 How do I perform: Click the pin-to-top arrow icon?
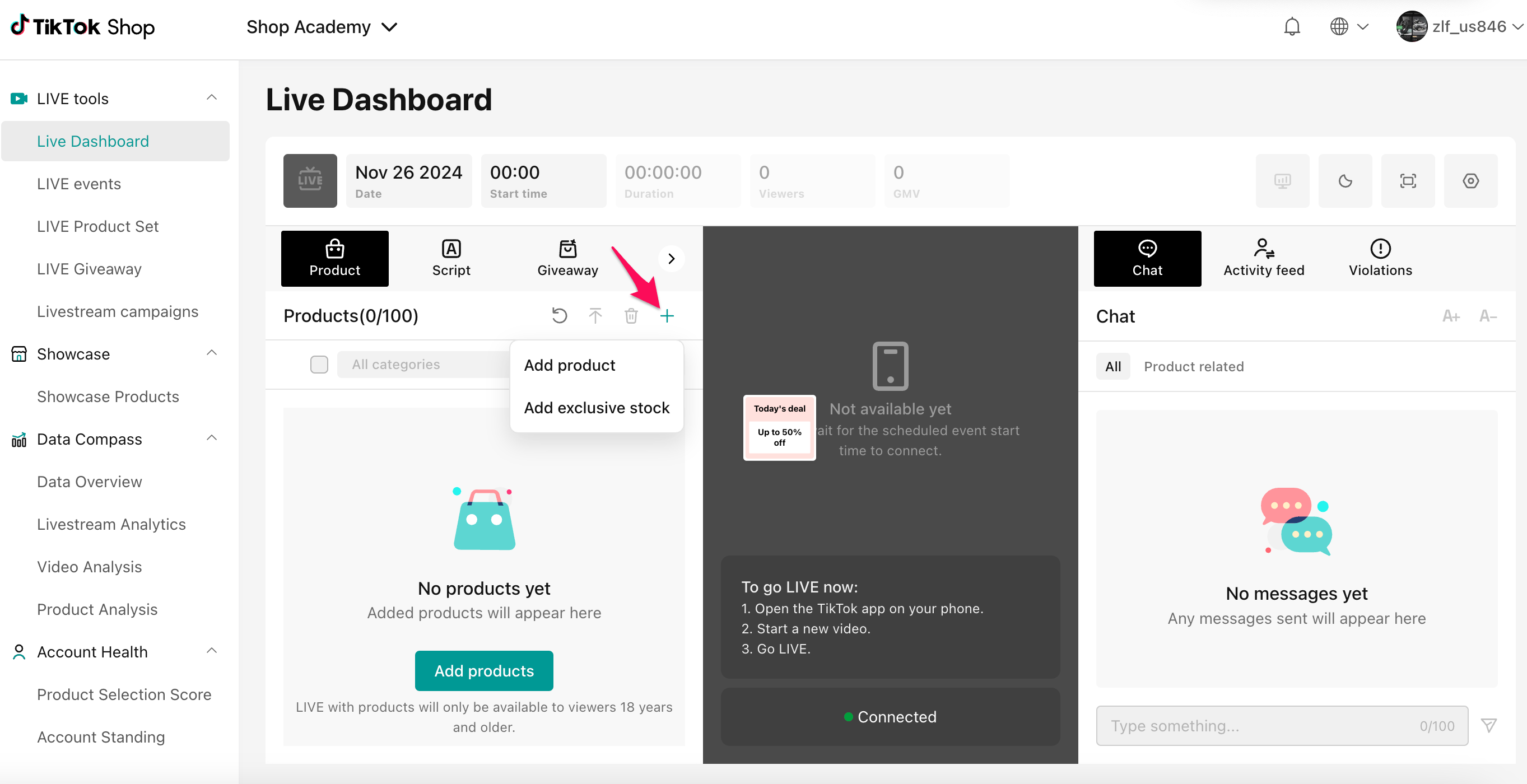pyautogui.click(x=595, y=316)
